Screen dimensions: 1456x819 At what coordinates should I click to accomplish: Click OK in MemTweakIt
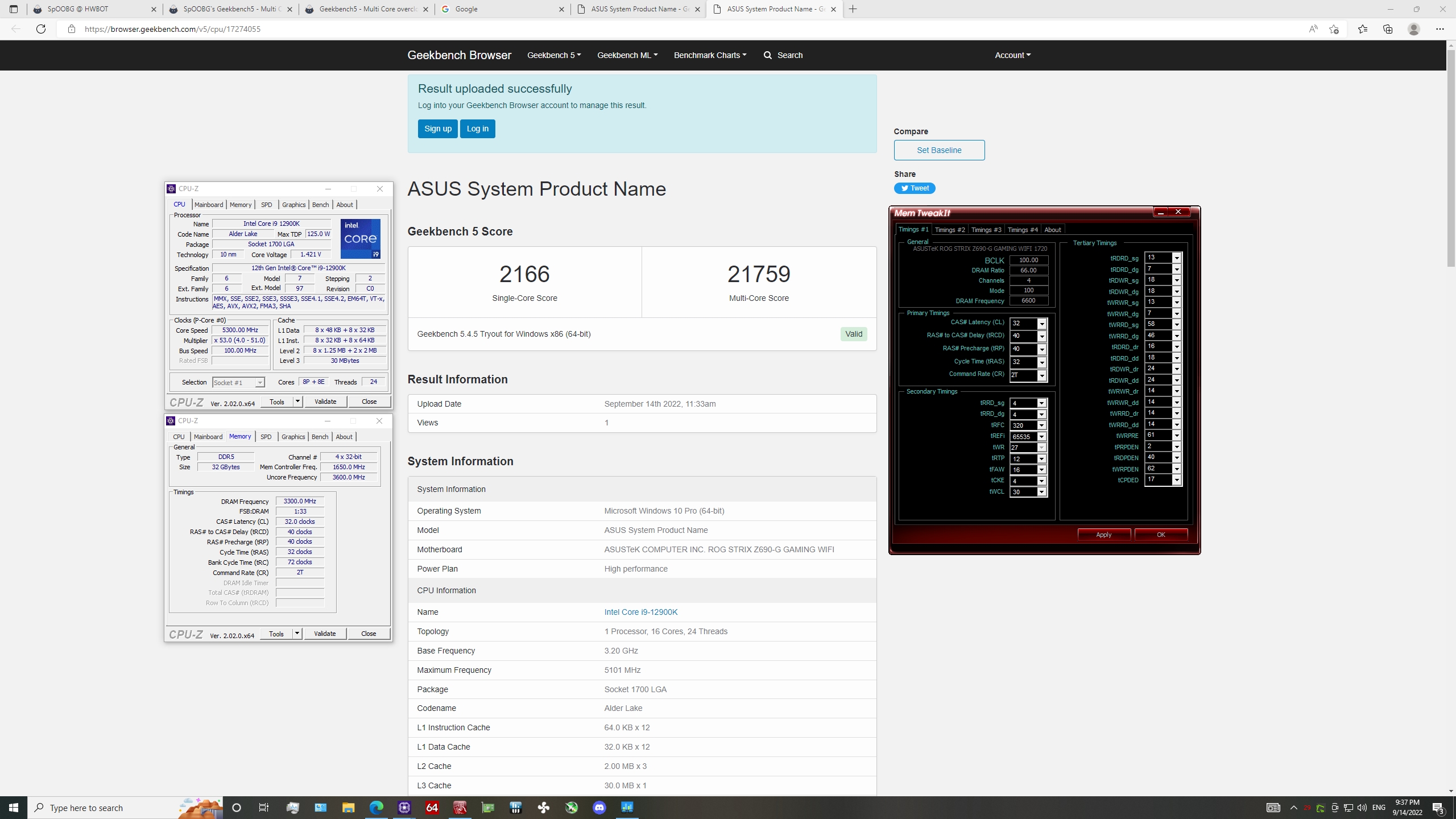(1161, 535)
